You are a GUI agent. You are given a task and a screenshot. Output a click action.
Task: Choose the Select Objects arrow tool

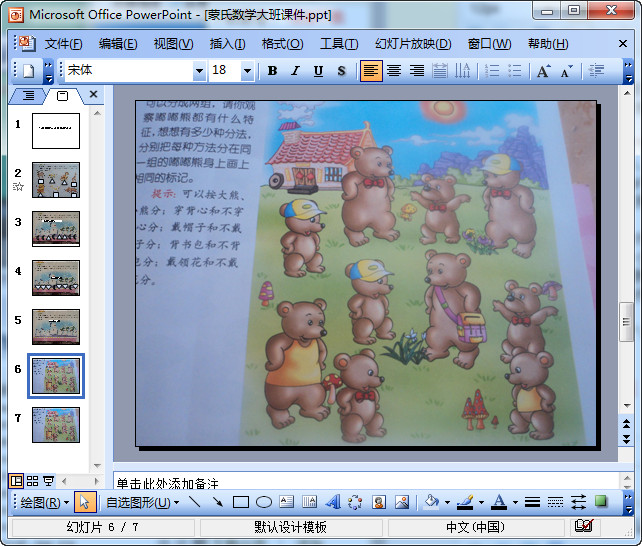click(85, 502)
